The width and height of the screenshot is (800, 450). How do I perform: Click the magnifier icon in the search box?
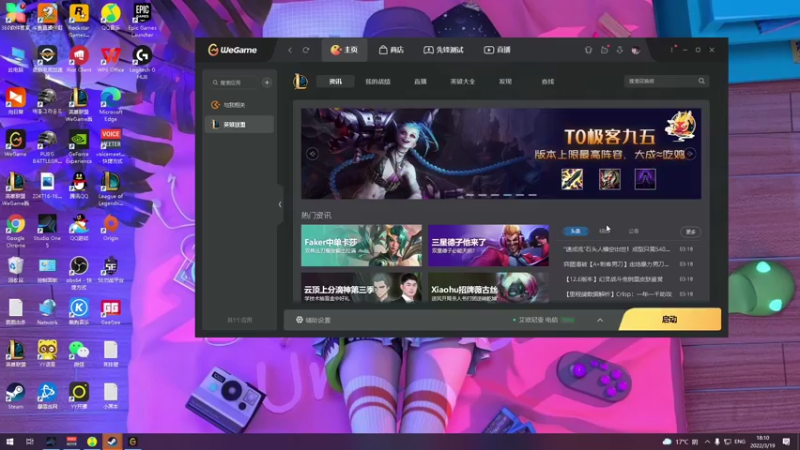(x=702, y=81)
